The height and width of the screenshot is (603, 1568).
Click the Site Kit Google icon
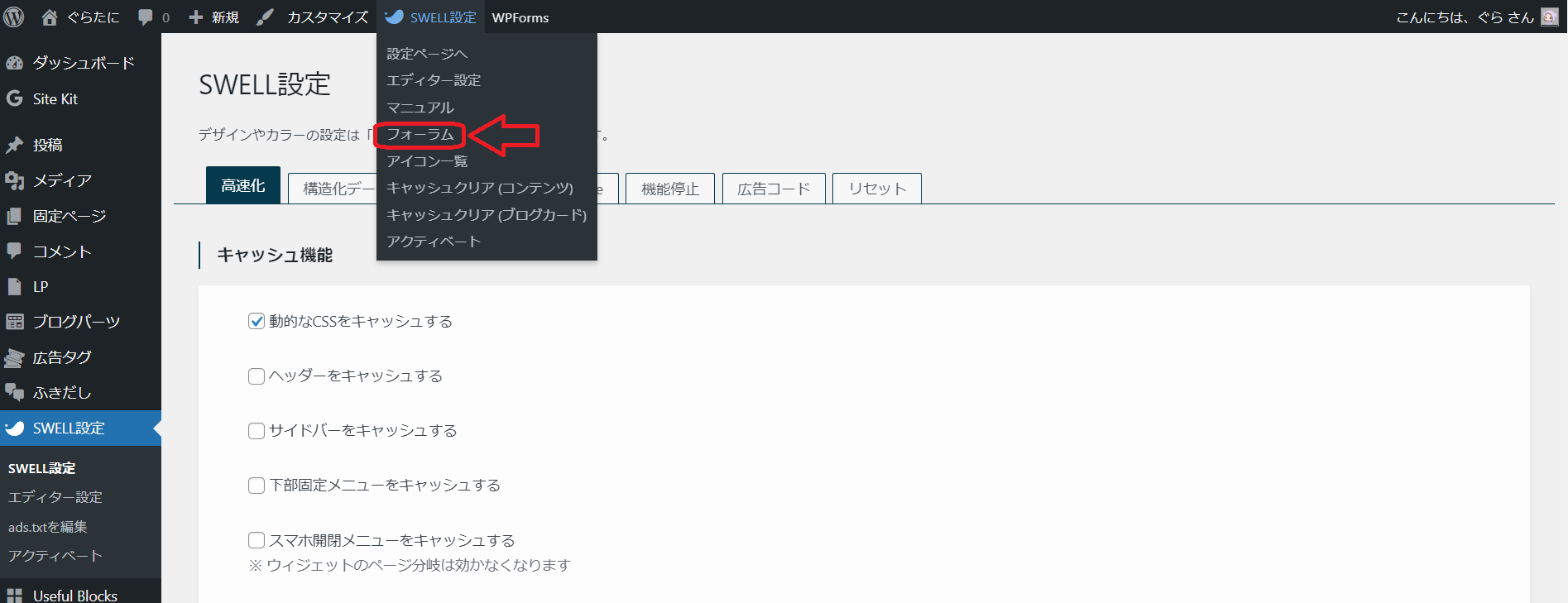click(x=14, y=99)
